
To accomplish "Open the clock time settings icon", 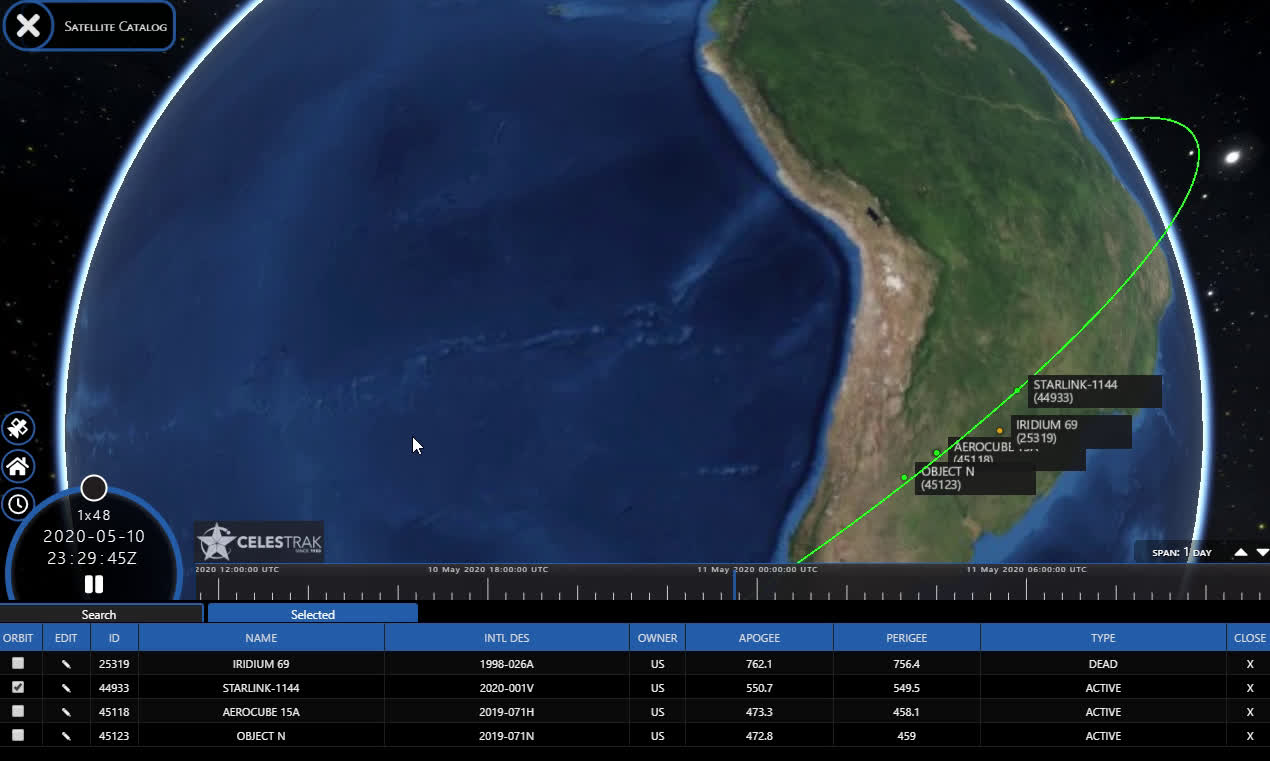I will coord(18,505).
